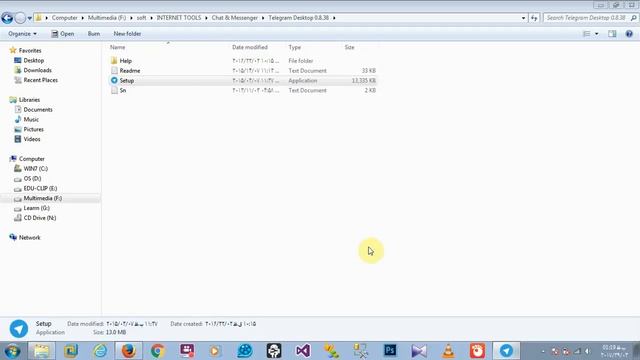Open the Learn (G:) drive
This screenshot has height=360, width=640.
[36, 208]
